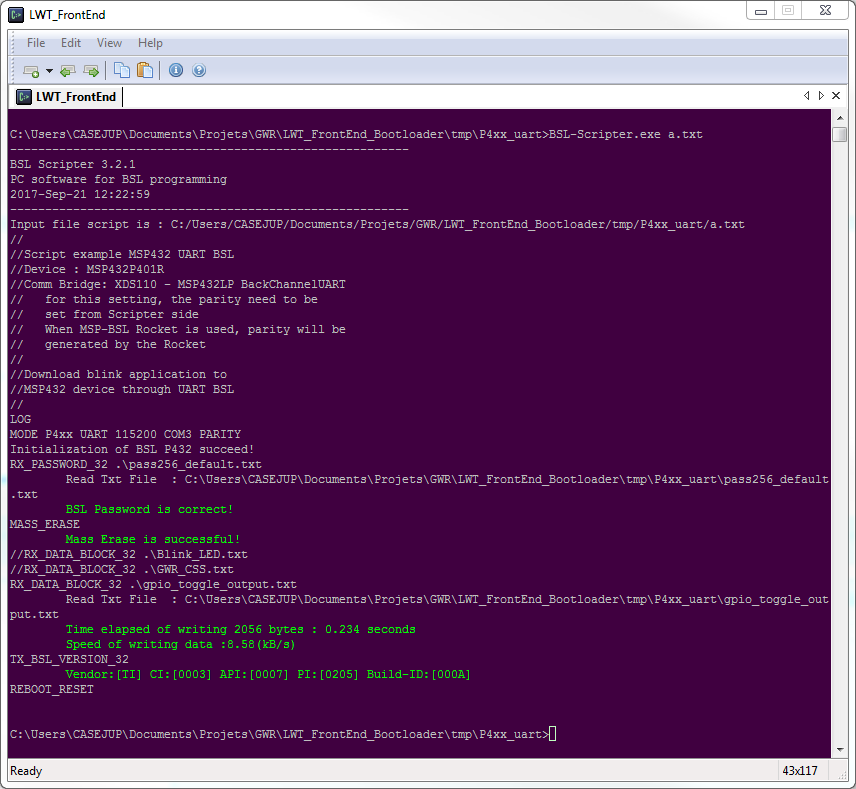The height and width of the screenshot is (789, 856).
Task: Click the '//Device : MSP432P401R' line
Action: 87,269
